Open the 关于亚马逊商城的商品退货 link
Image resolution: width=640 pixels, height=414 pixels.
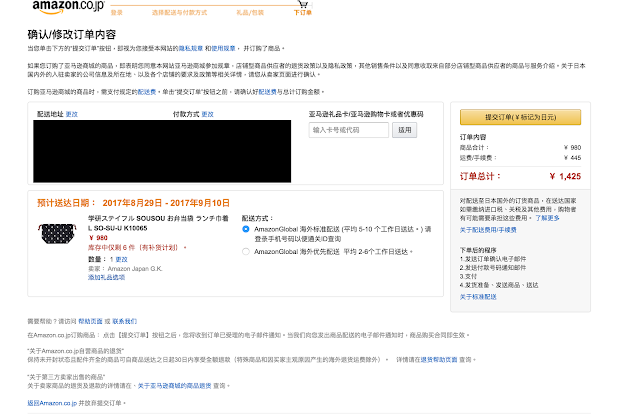[x=175, y=386]
